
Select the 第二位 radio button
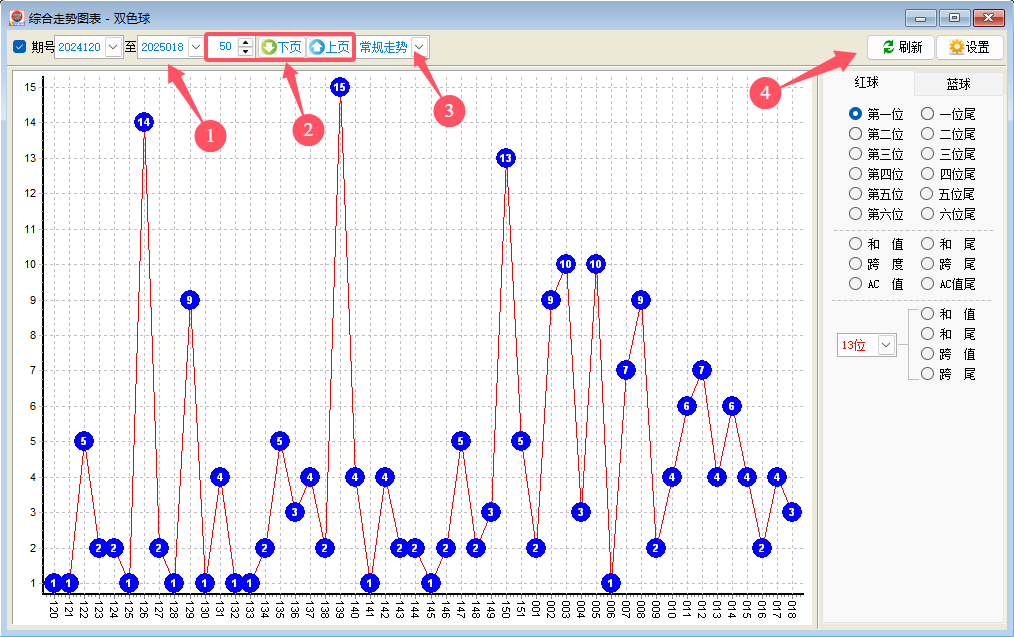[x=855, y=134]
